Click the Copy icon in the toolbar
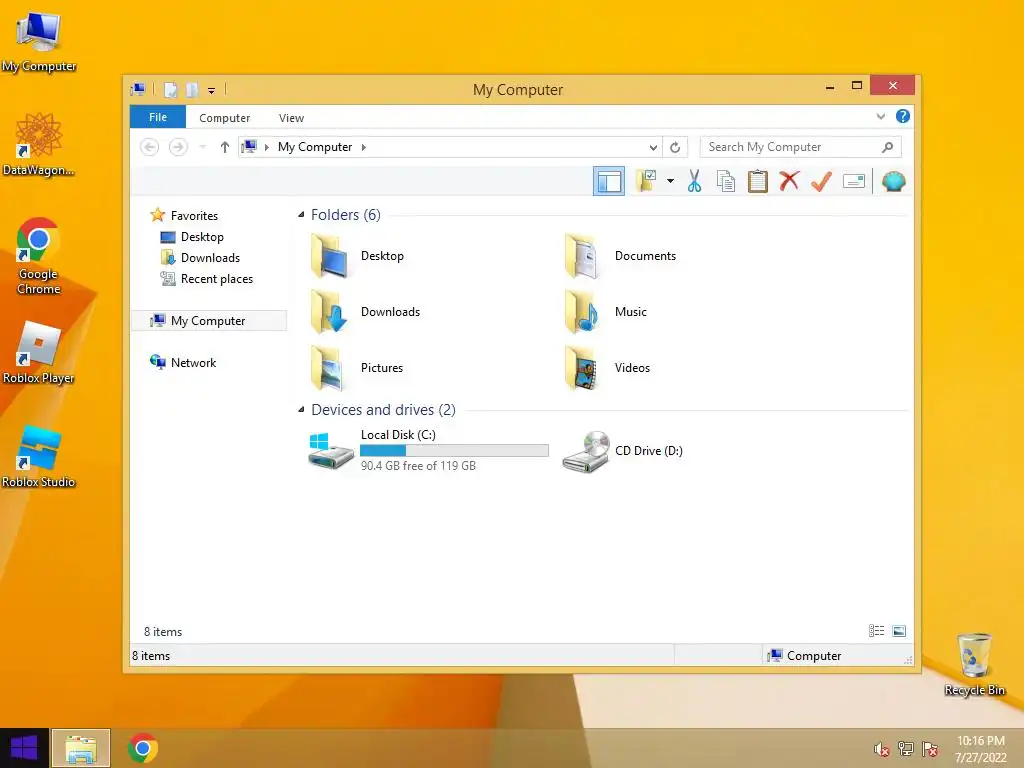1024x768 pixels. pos(726,181)
